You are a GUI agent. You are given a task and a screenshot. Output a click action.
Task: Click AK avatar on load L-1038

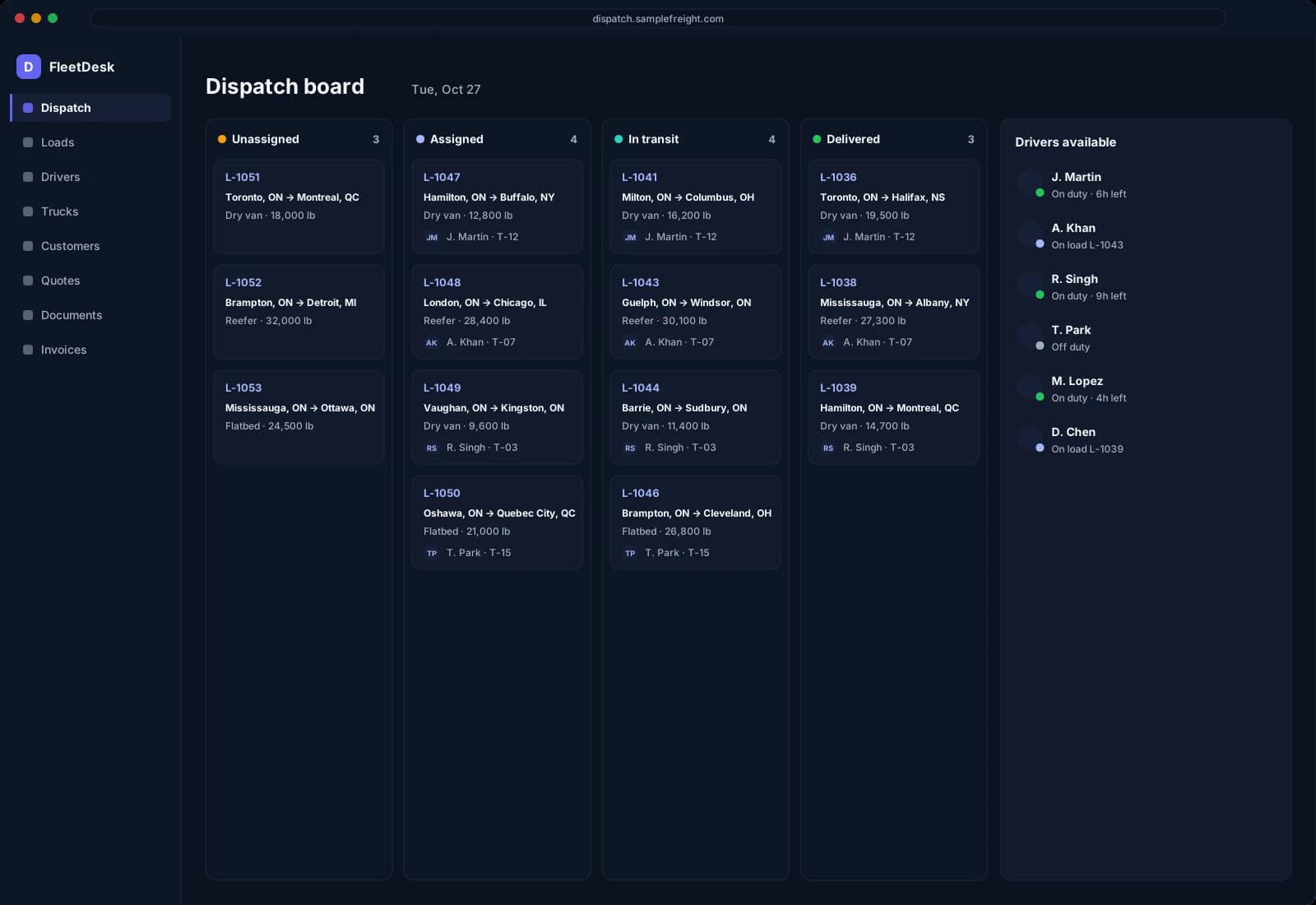click(x=828, y=342)
